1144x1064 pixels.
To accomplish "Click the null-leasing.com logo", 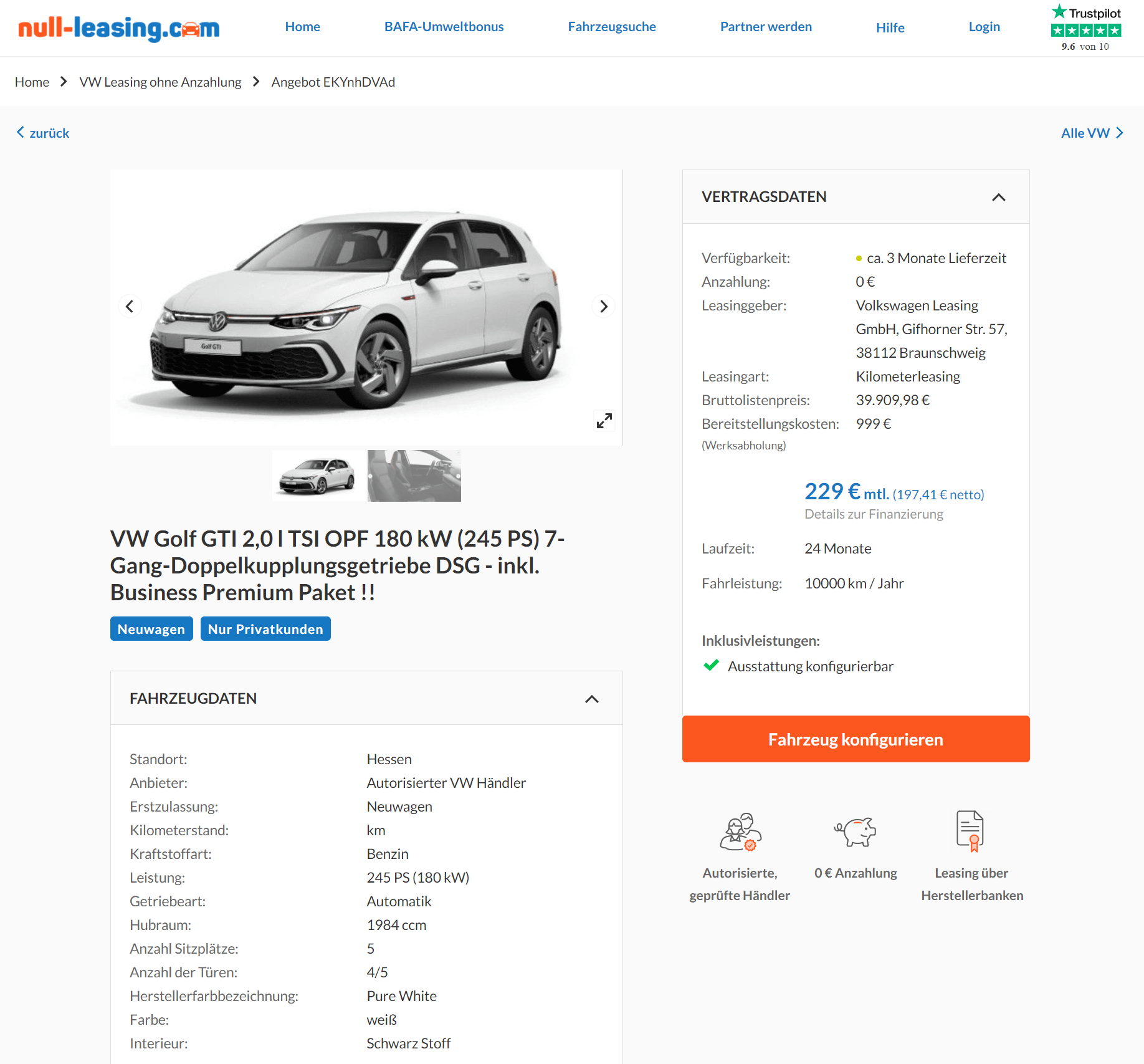I will click(118, 28).
